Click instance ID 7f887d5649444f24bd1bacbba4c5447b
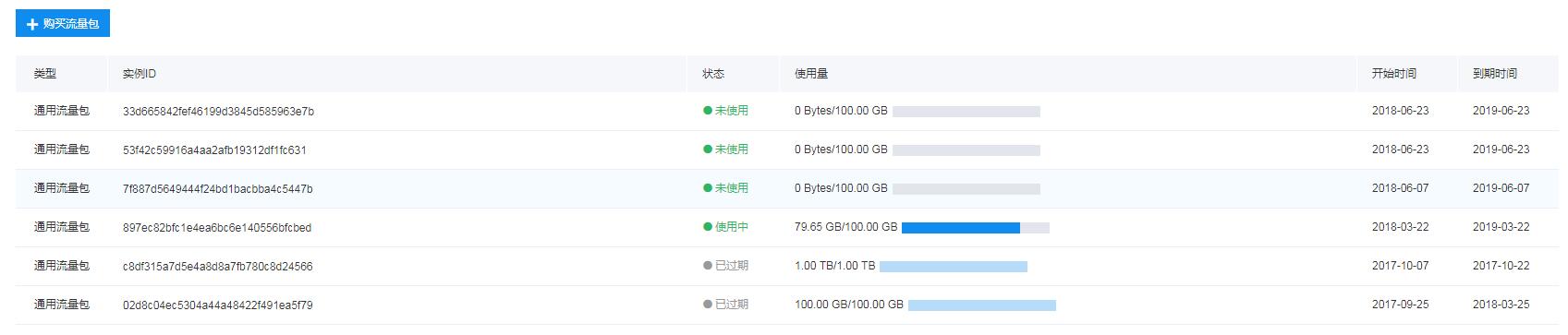Screen dimensions: 1568x335 tap(218, 189)
